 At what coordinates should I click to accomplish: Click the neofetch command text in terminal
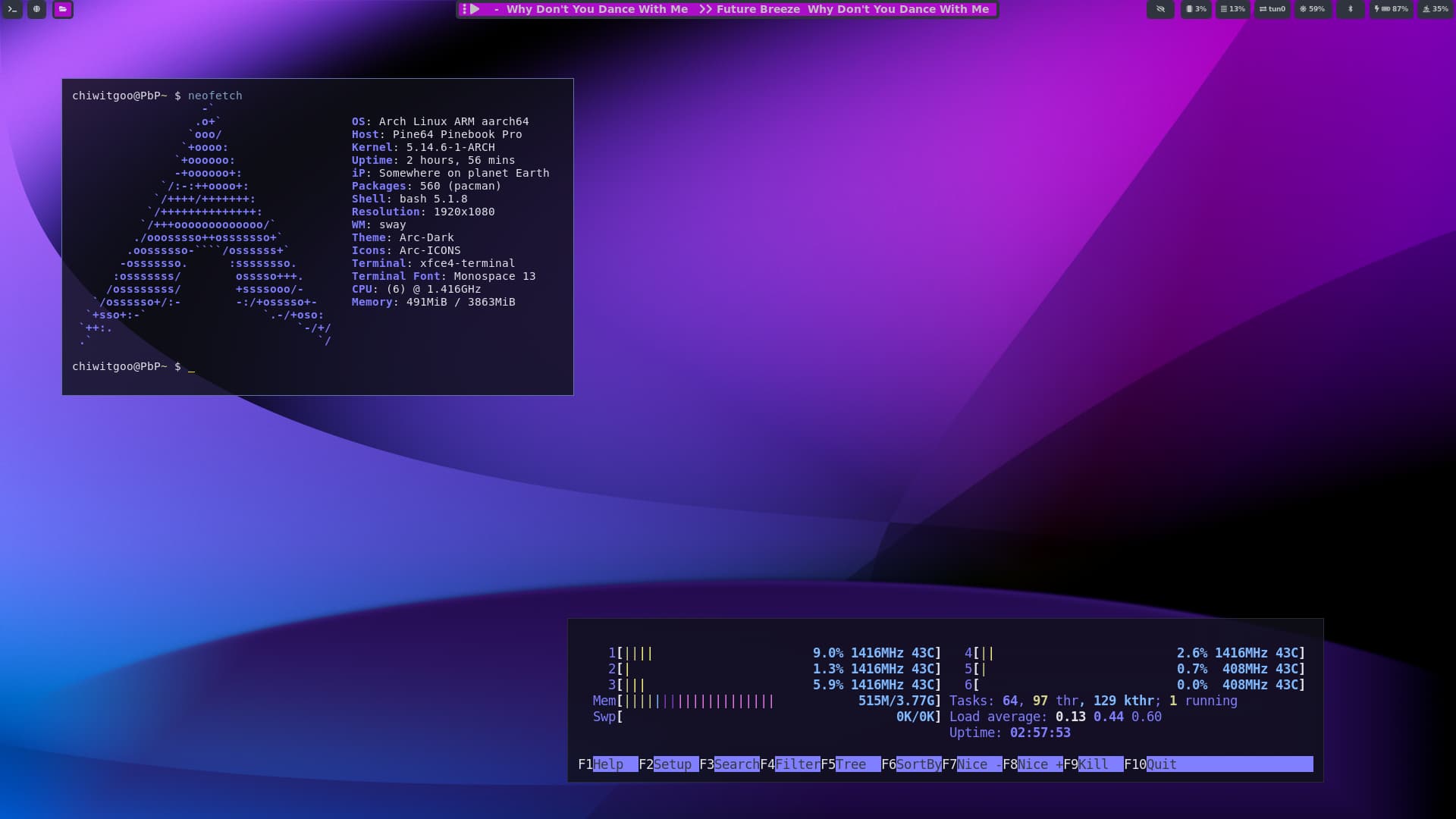pos(215,96)
